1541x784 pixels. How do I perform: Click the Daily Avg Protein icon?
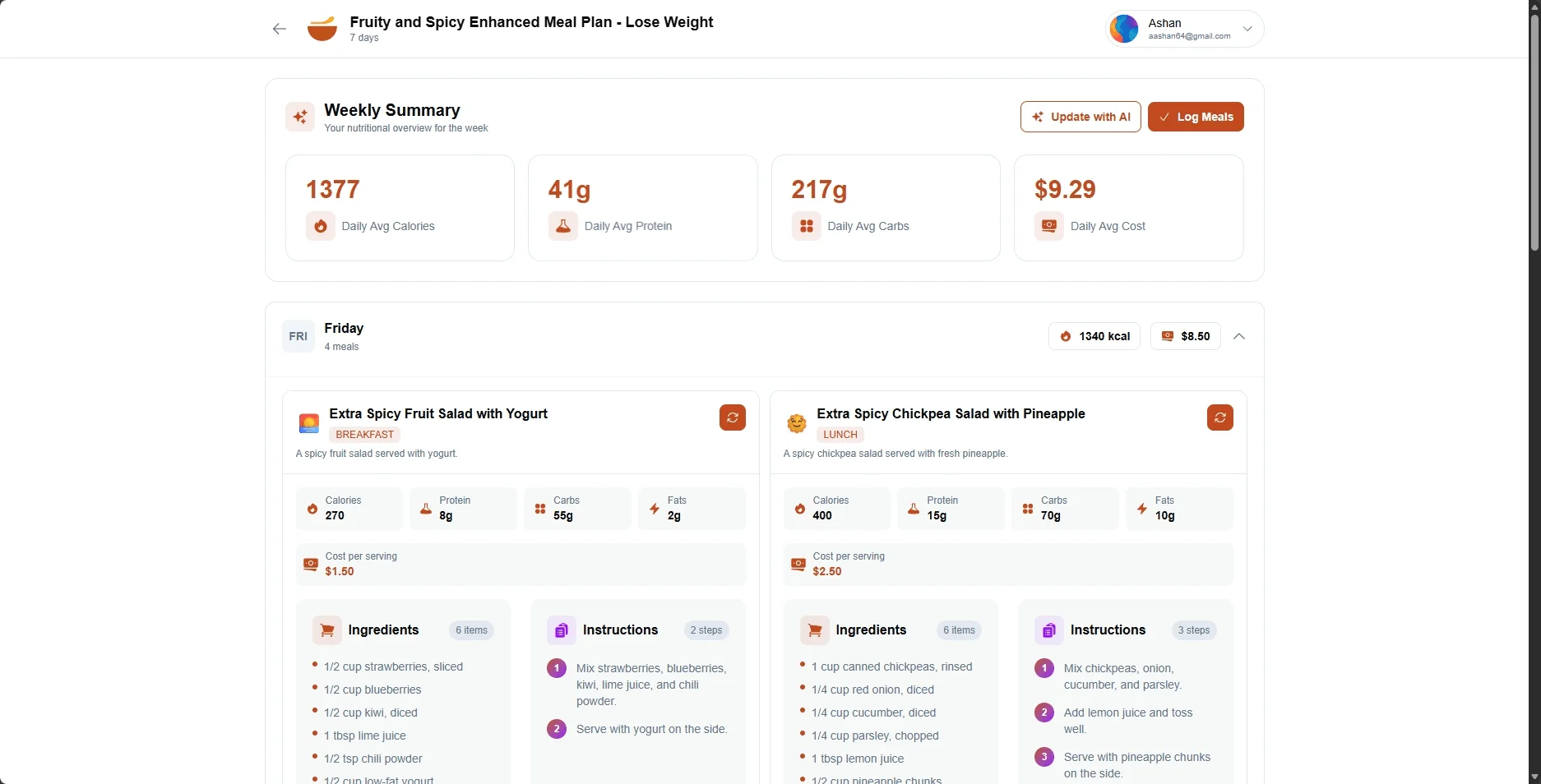(562, 226)
